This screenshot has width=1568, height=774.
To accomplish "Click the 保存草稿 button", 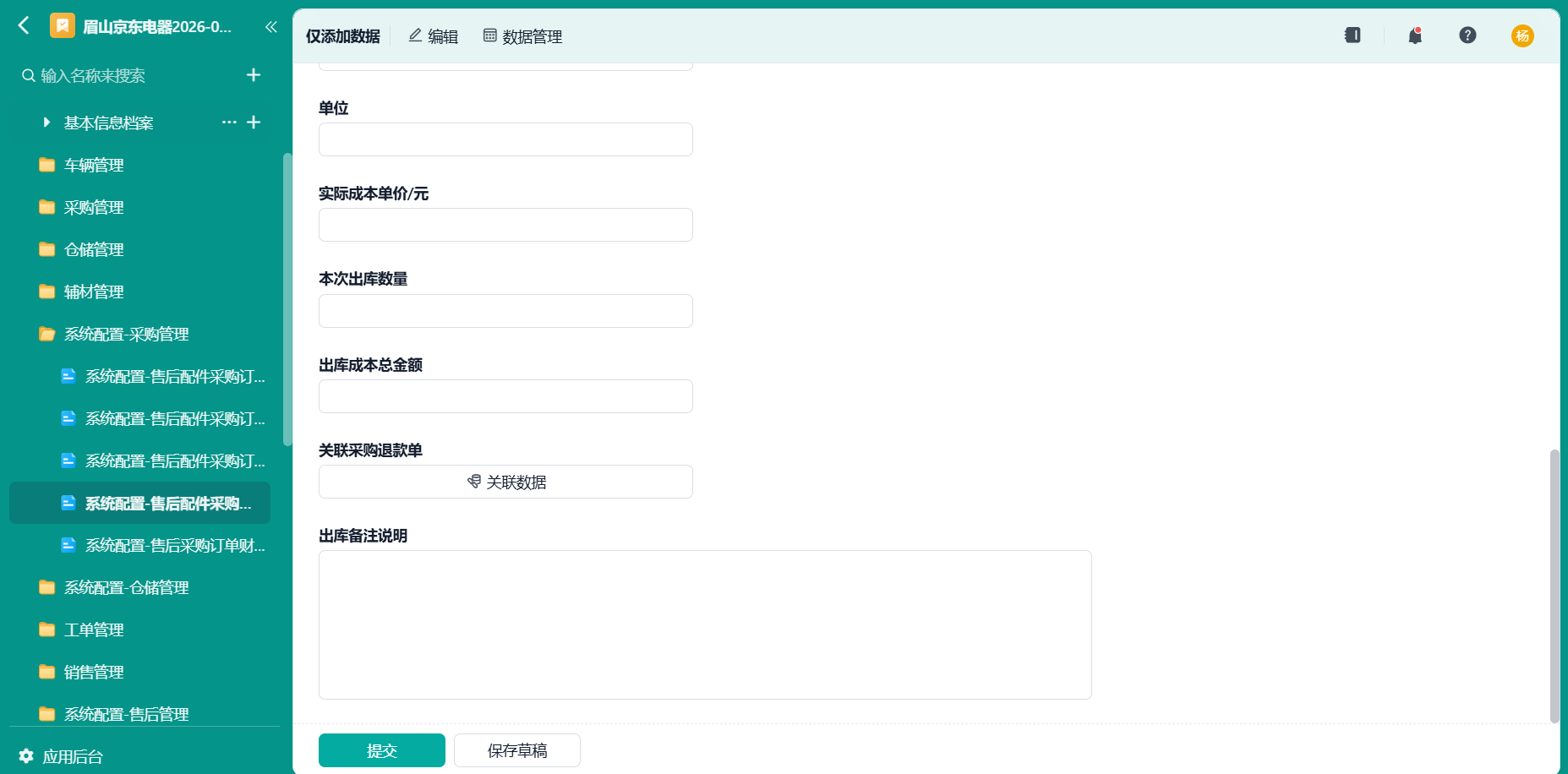I will (517, 750).
